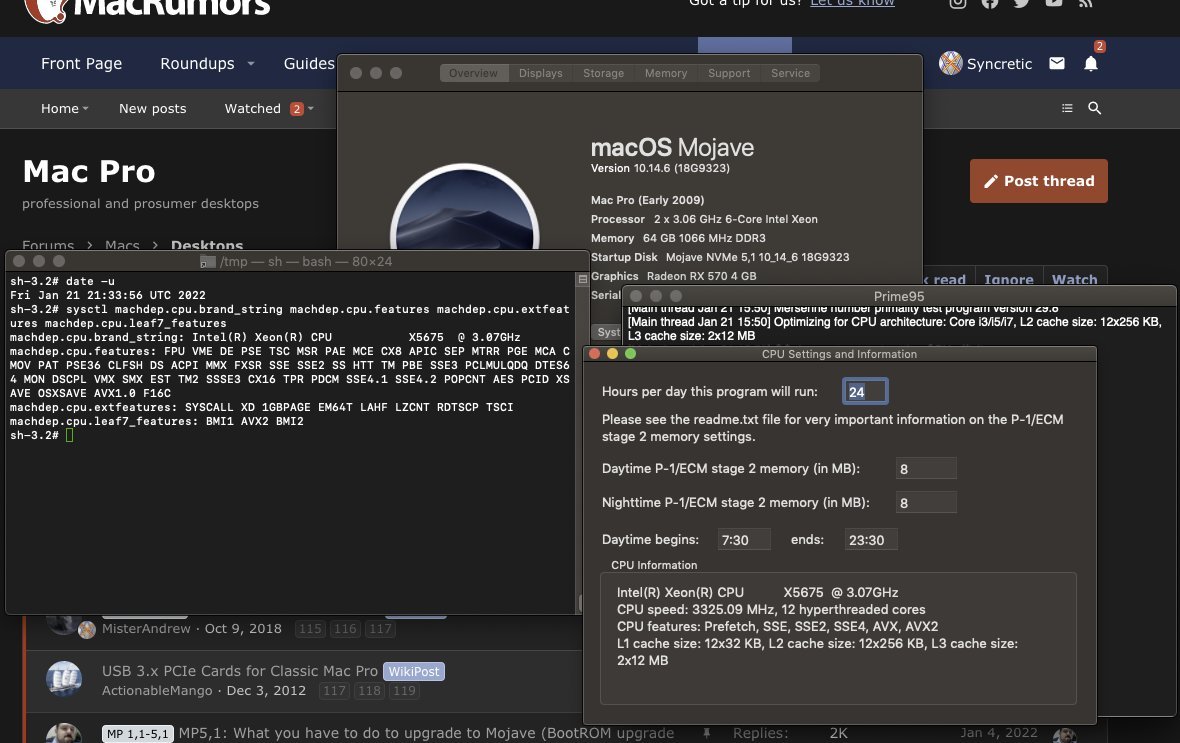
Task: Expand the Home menu dropdown
Action: click(86, 108)
